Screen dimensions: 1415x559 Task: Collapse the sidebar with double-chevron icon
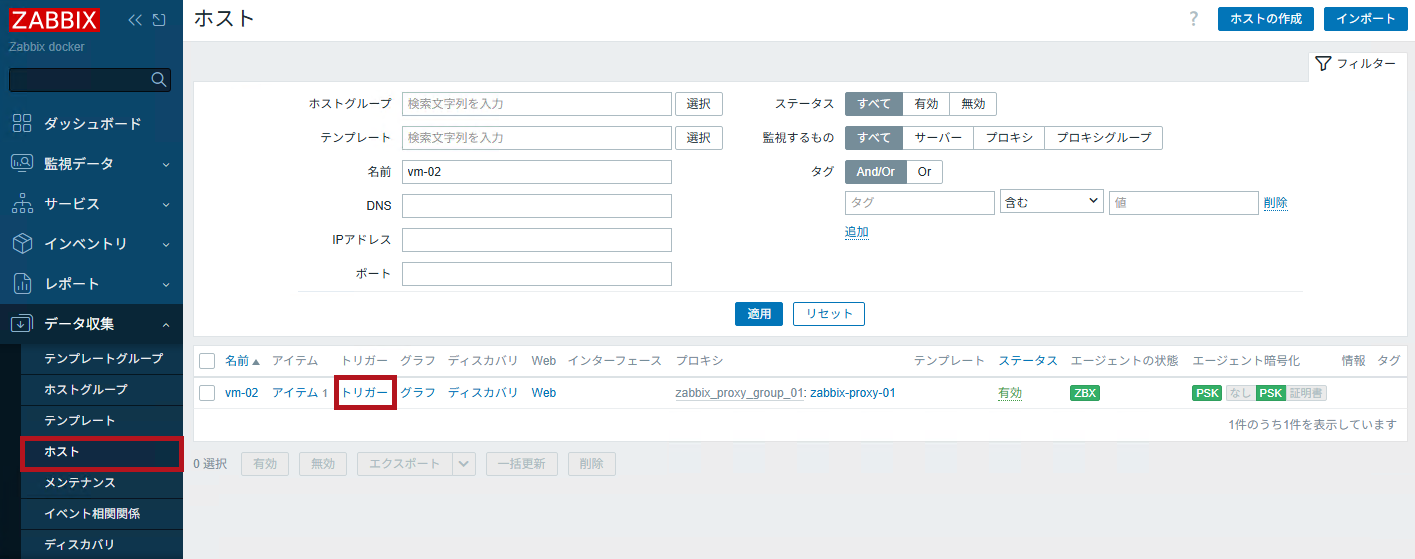(136, 20)
